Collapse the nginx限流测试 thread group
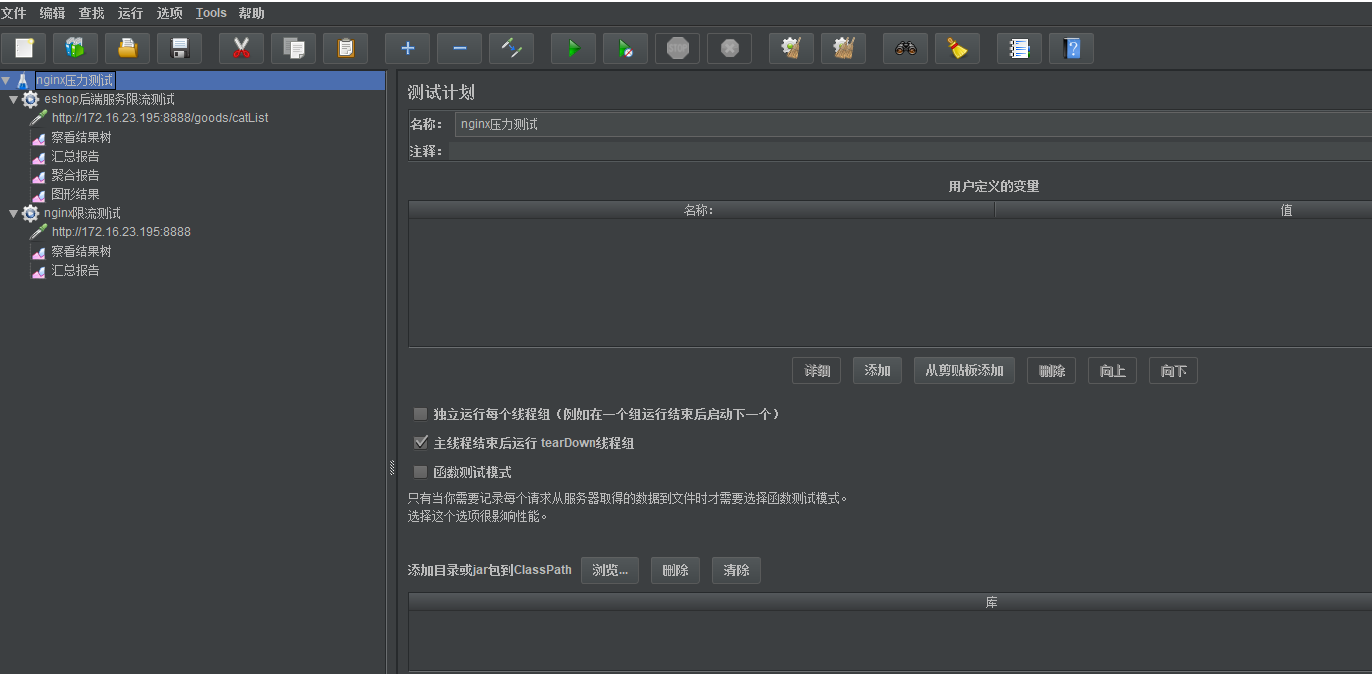Viewport: 1372px width, 674px height. [x=14, y=213]
